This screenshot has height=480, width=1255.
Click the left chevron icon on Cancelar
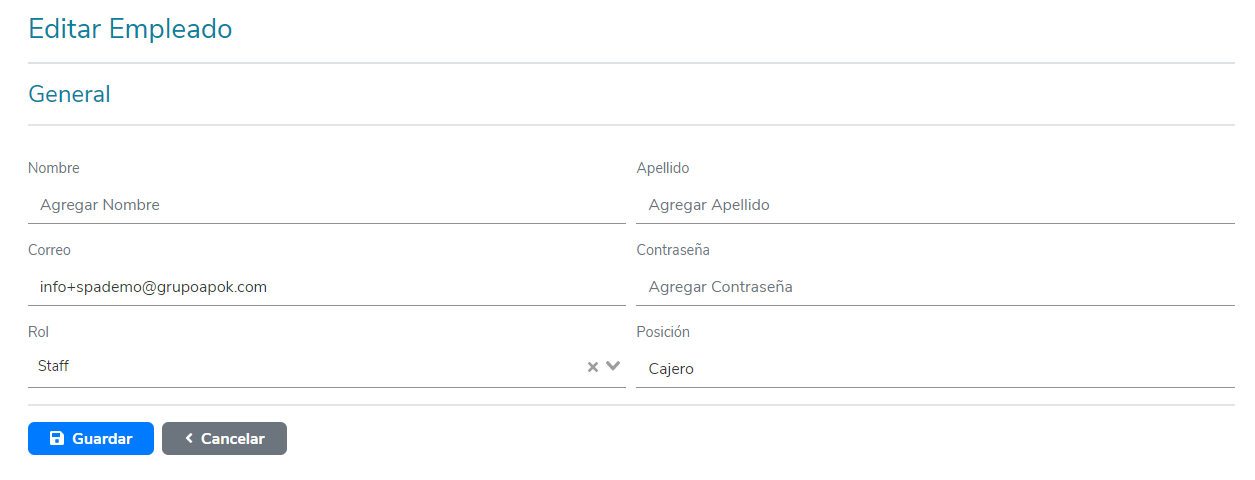click(x=188, y=439)
